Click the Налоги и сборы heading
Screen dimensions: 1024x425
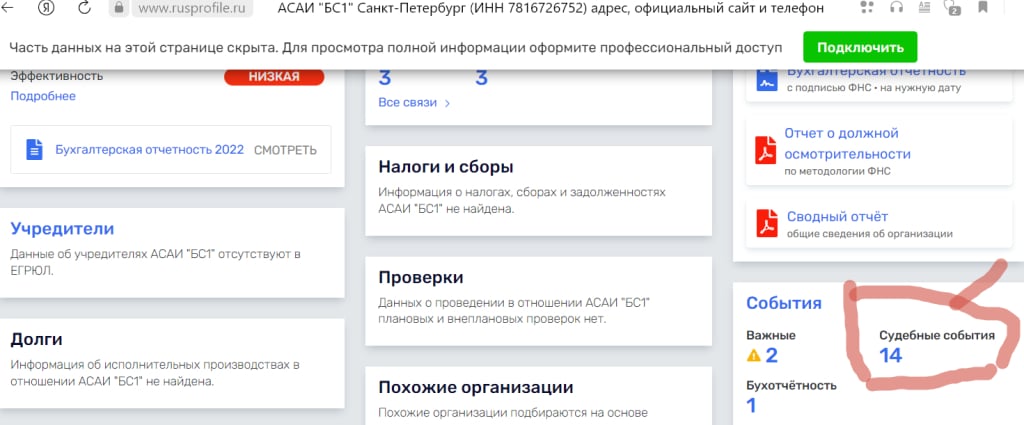pos(446,166)
